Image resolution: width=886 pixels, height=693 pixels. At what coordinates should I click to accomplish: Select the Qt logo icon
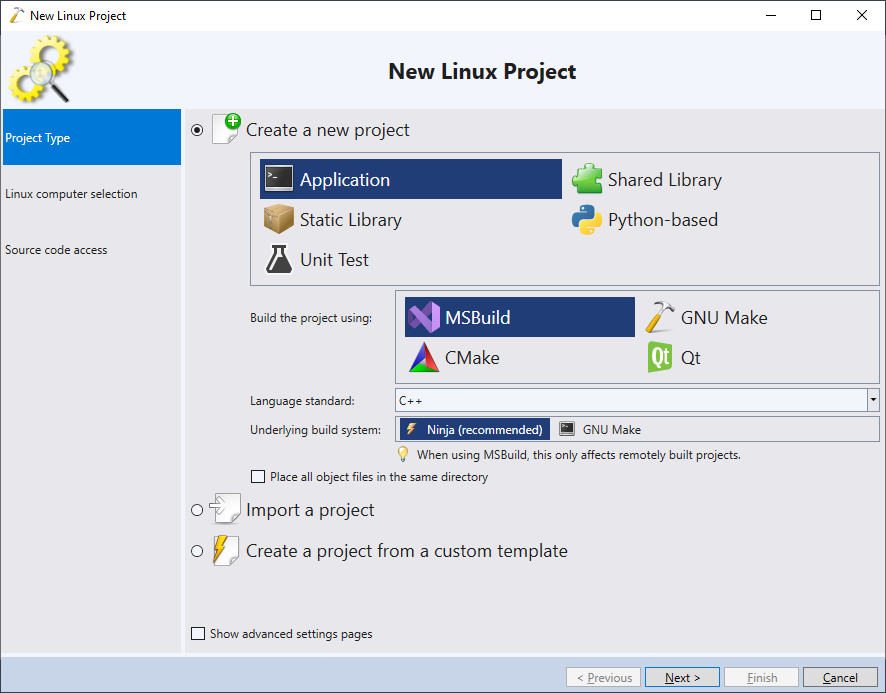pos(659,357)
